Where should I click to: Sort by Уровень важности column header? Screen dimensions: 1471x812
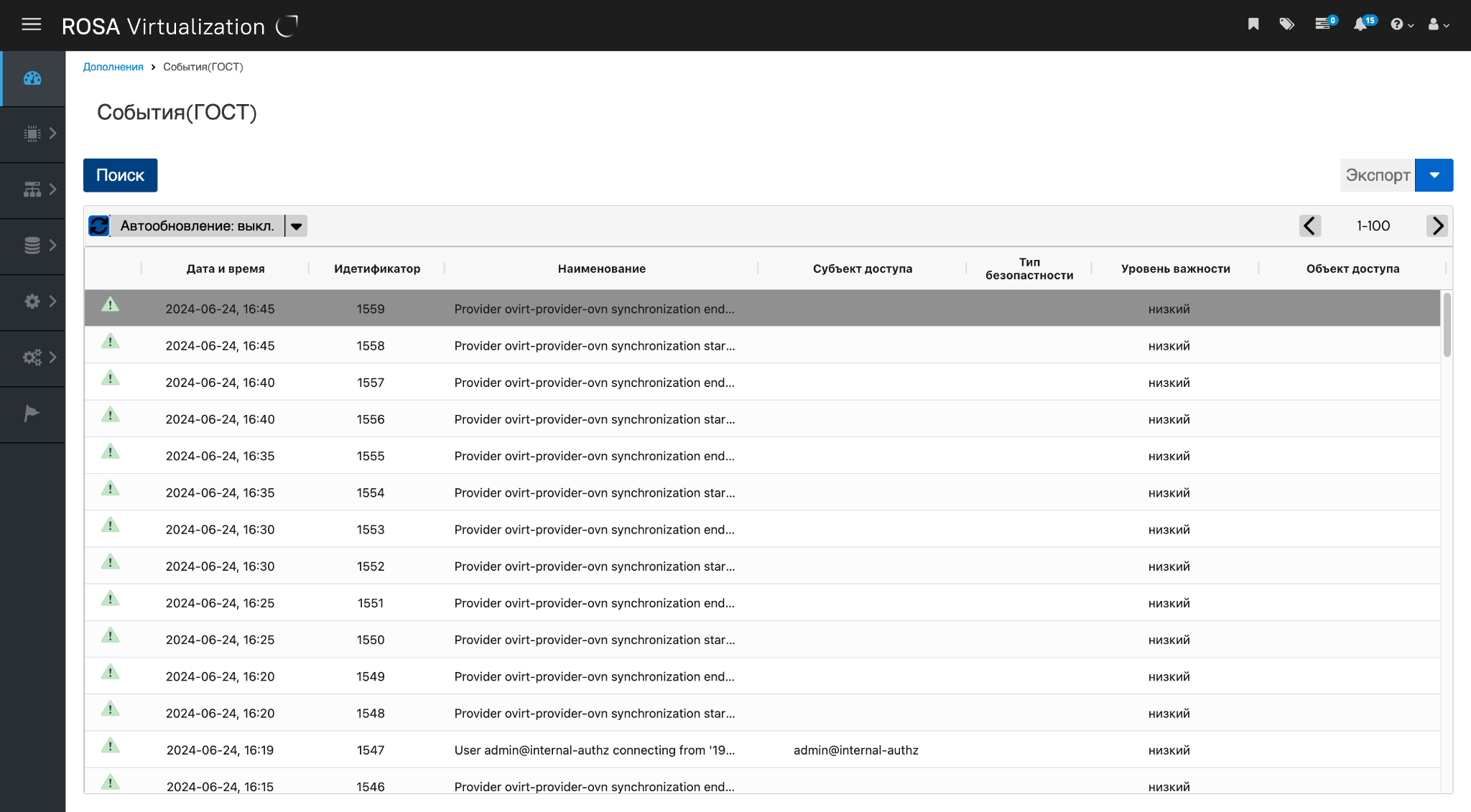1175,269
